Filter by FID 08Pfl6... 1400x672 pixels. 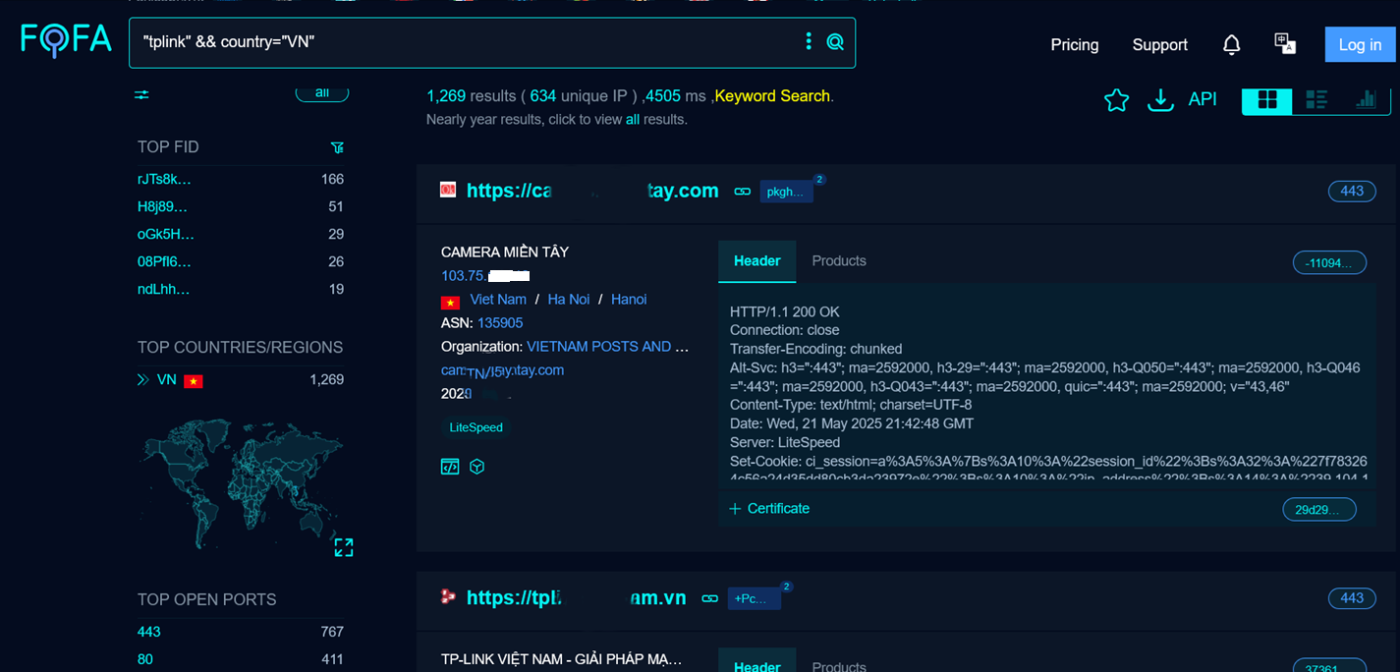point(164,262)
